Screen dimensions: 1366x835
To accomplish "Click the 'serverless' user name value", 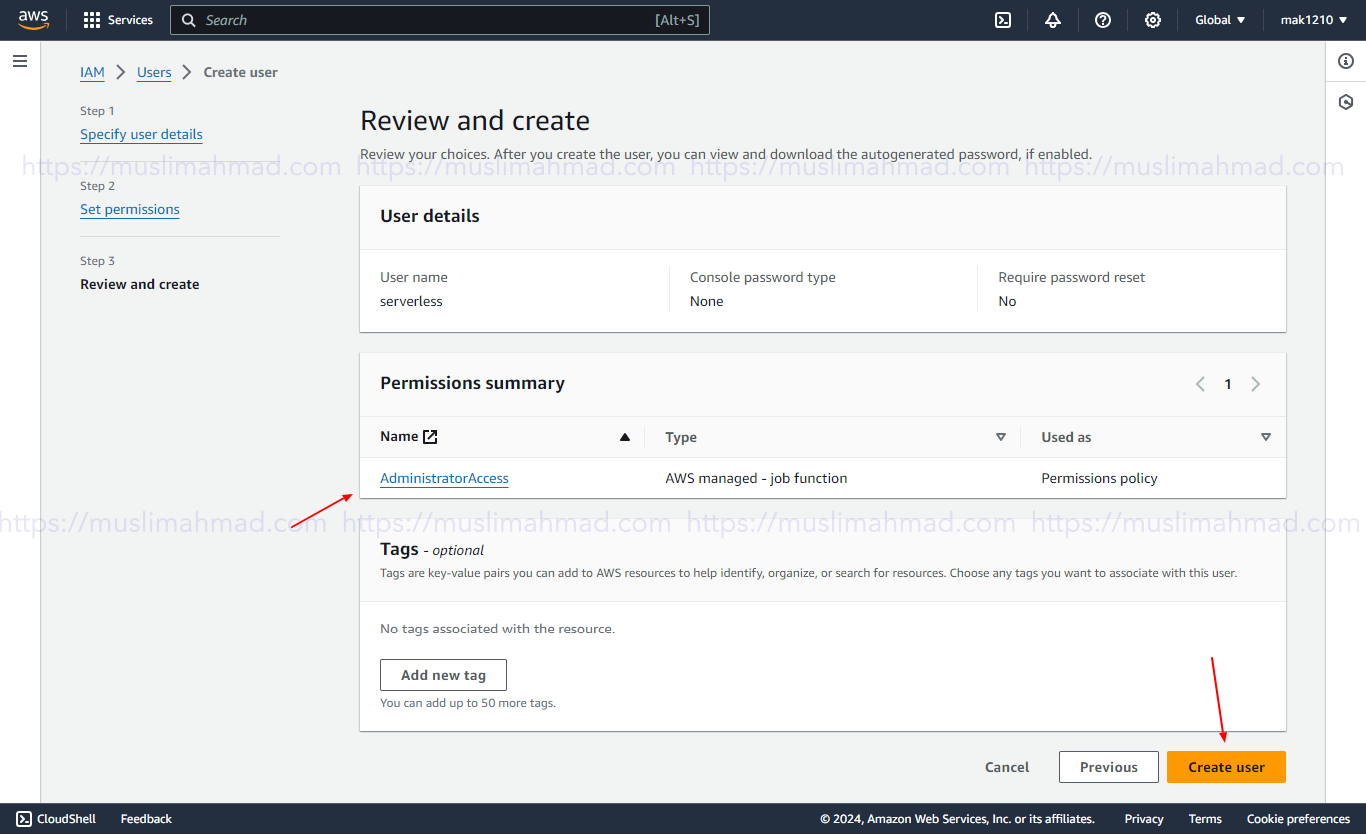I will [x=411, y=301].
